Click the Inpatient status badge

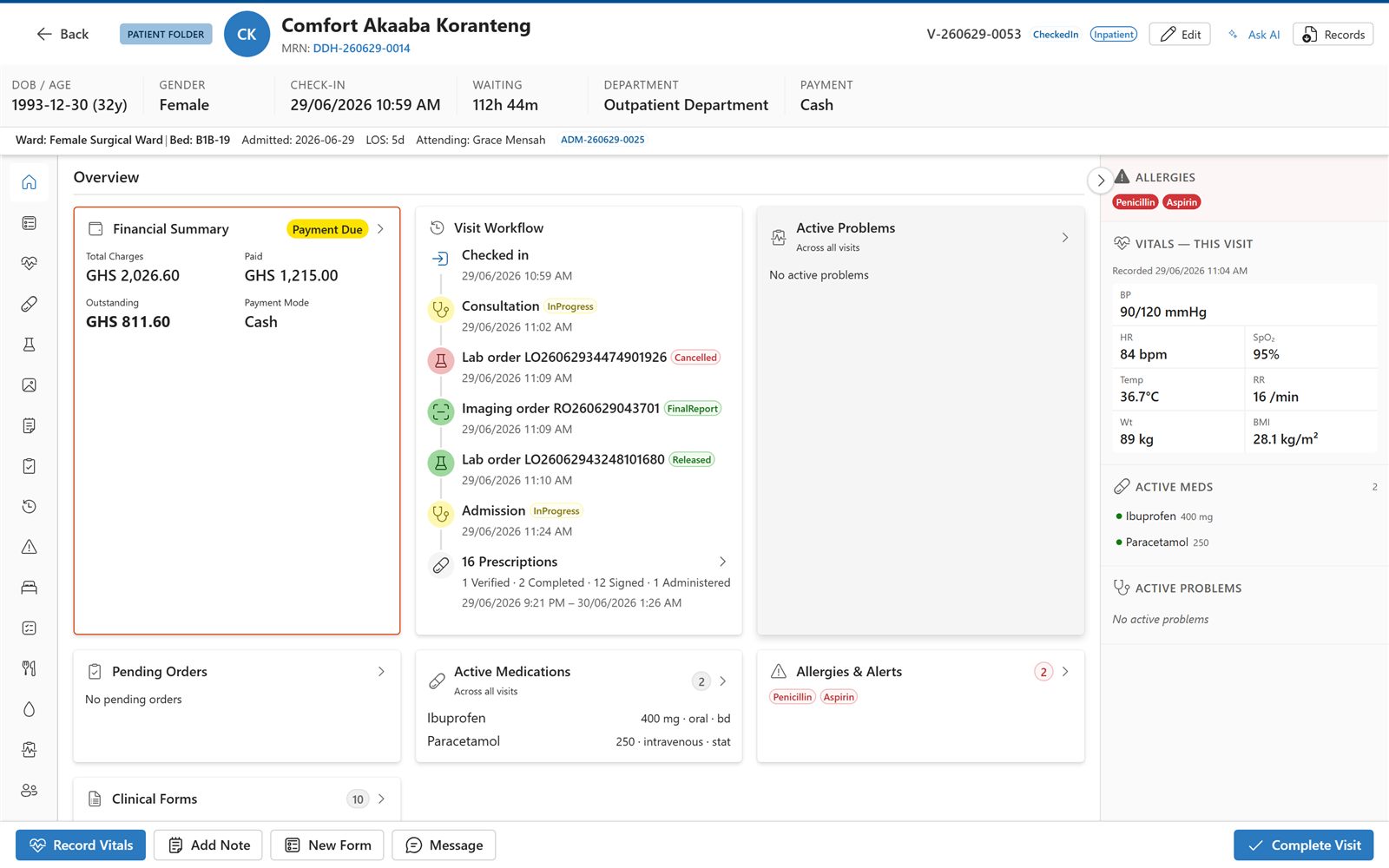(1114, 35)
